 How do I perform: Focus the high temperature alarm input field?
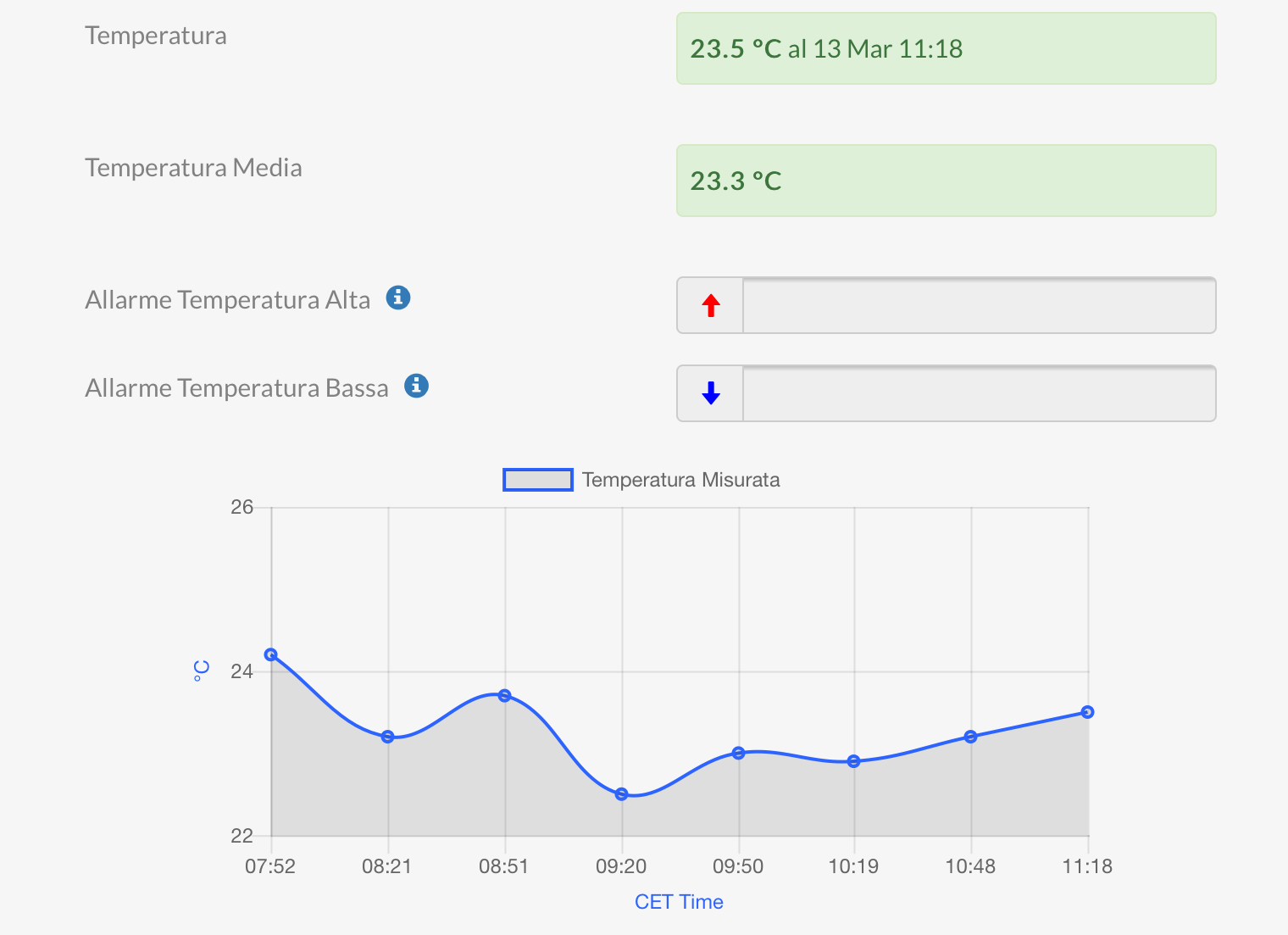tap(979, 305)
